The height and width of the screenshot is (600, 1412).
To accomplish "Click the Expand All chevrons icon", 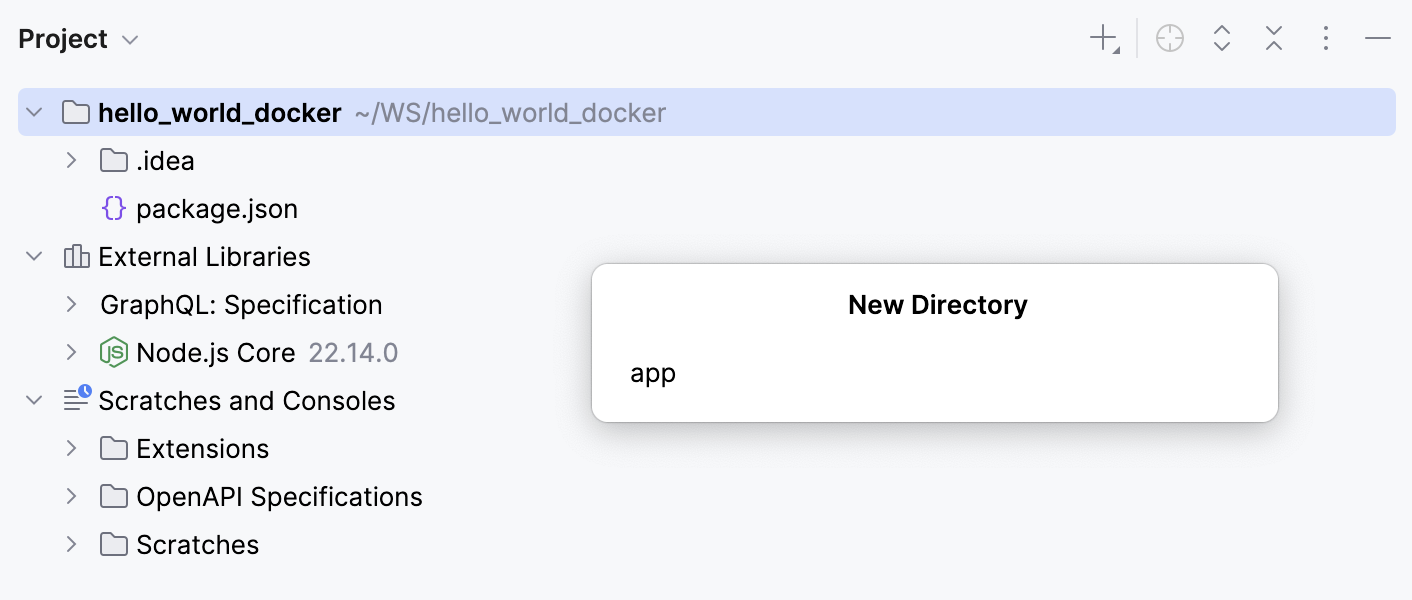I will [x=1221, y=37].
